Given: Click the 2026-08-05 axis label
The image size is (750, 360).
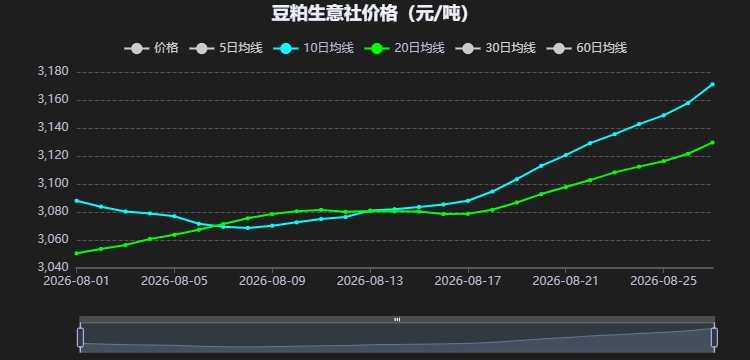Looking at the screenshot, I should (x=174, y=280).
